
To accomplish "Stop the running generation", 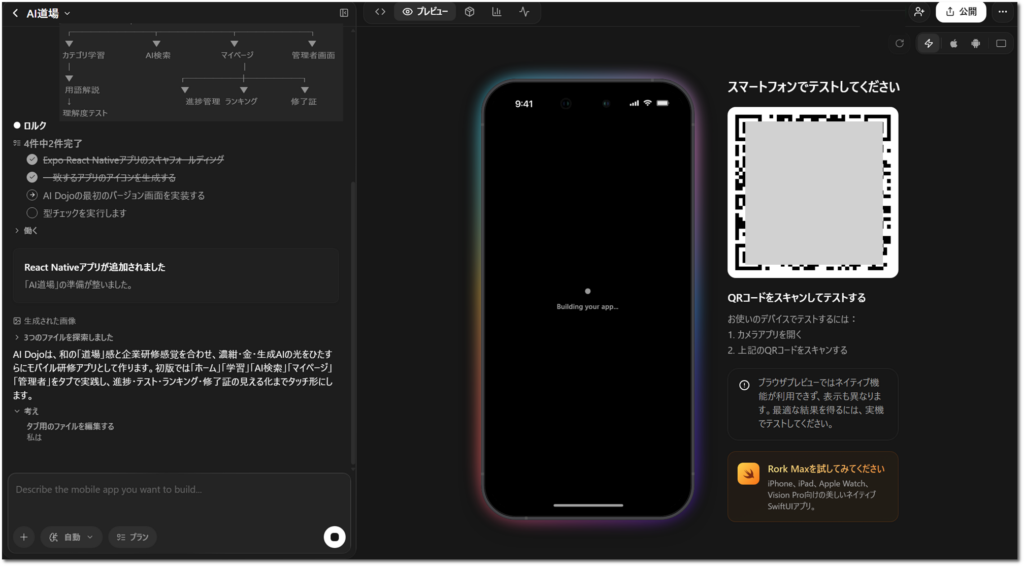I will (335, 537).
